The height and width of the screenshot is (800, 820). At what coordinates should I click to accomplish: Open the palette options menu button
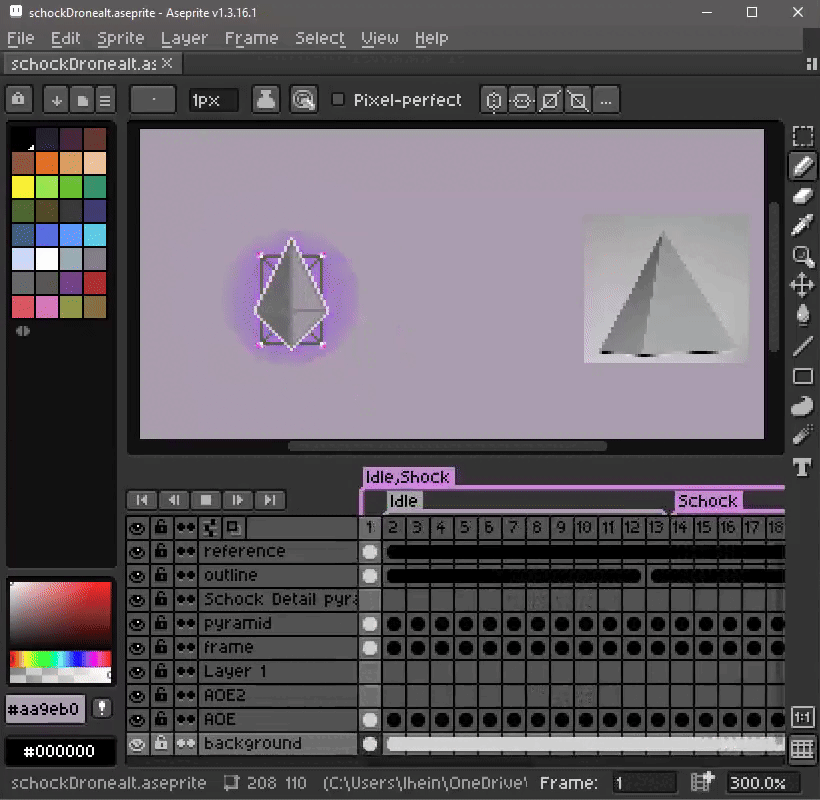105,100
